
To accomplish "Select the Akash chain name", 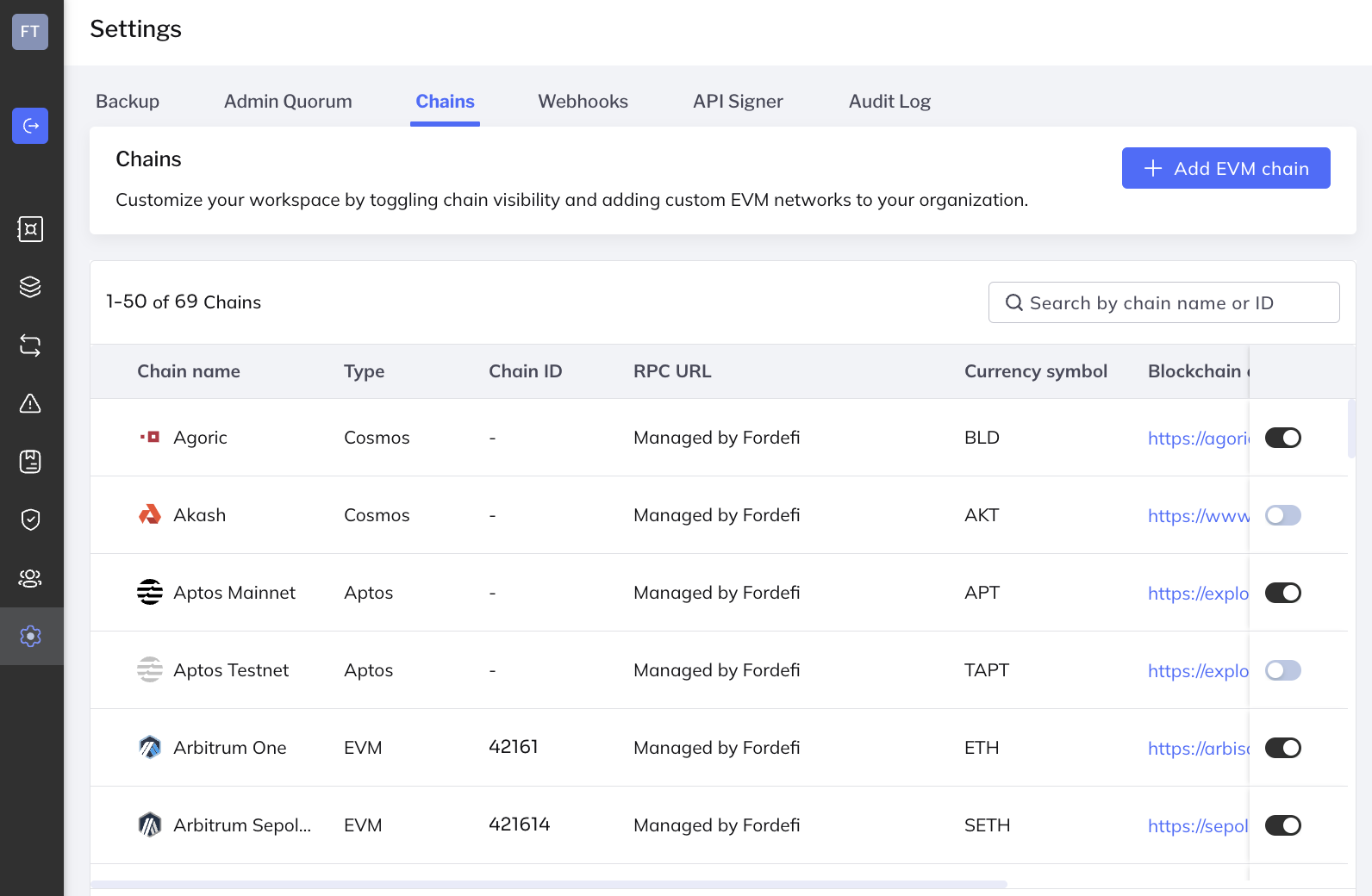I will click(199, 514).
